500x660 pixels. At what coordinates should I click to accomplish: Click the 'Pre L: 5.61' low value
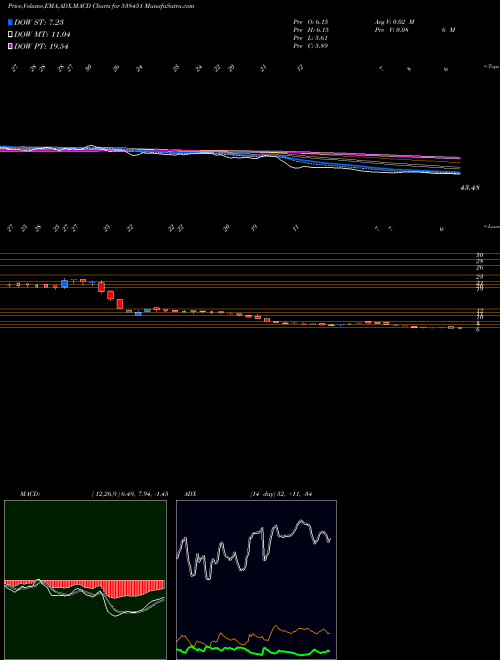pos(311,38)
